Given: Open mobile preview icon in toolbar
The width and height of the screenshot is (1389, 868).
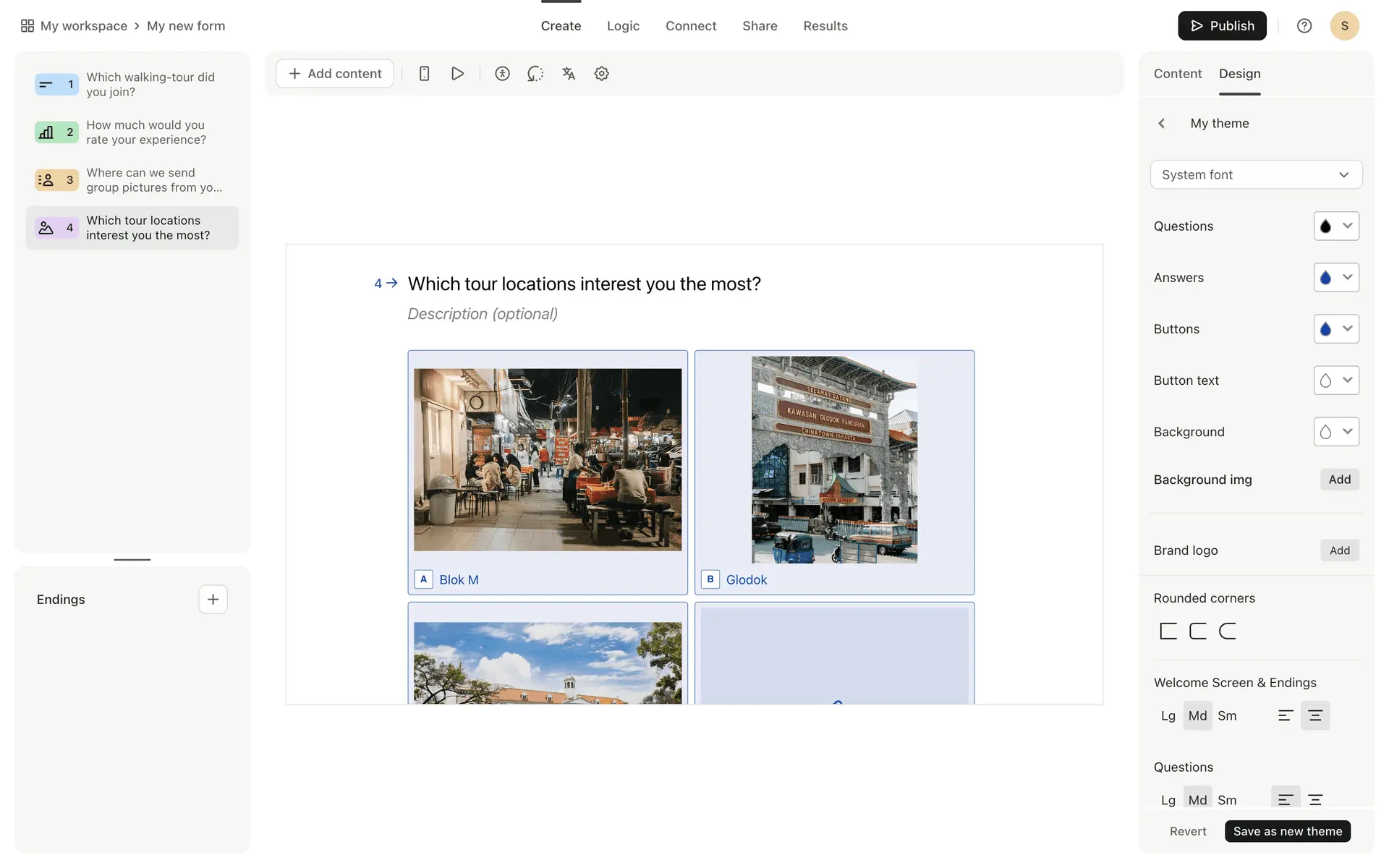Looking at the screenshot, I should click(425, 73).
